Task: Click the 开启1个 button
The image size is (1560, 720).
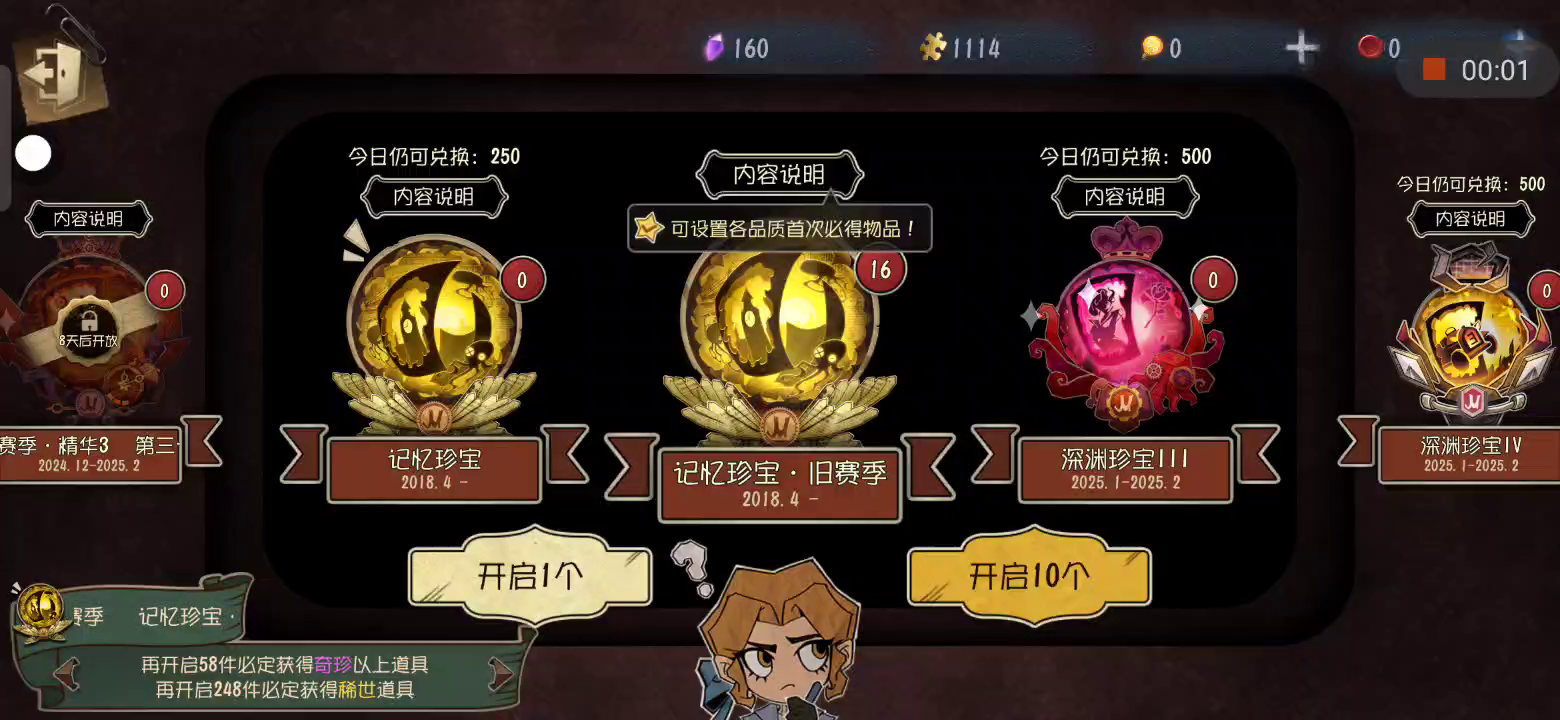Action: (530, 577)
